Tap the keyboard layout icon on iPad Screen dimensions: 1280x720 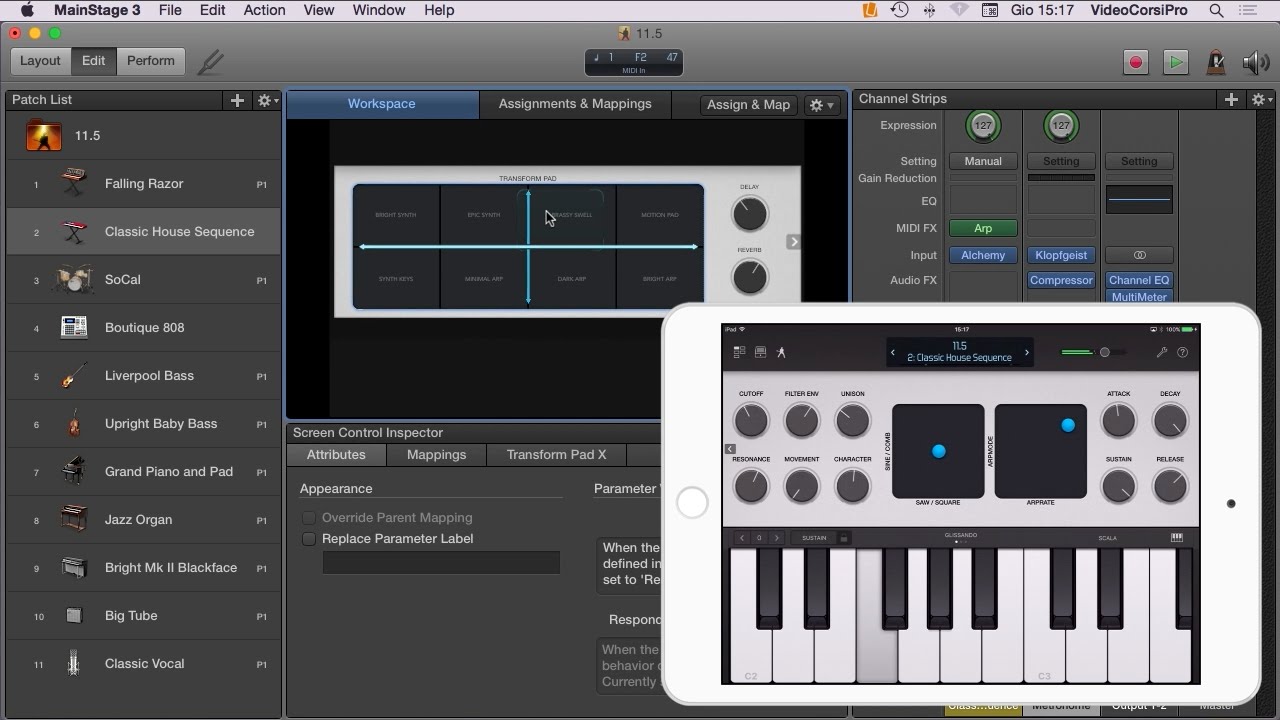coord(1177,537)
